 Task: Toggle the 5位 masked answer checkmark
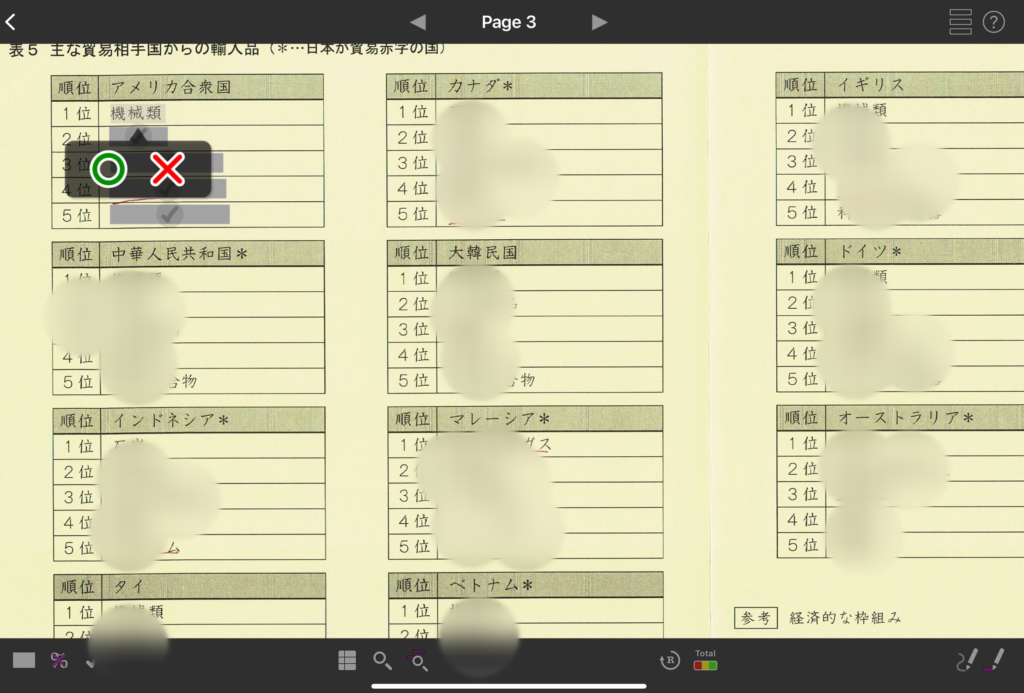tap(170, 213)
